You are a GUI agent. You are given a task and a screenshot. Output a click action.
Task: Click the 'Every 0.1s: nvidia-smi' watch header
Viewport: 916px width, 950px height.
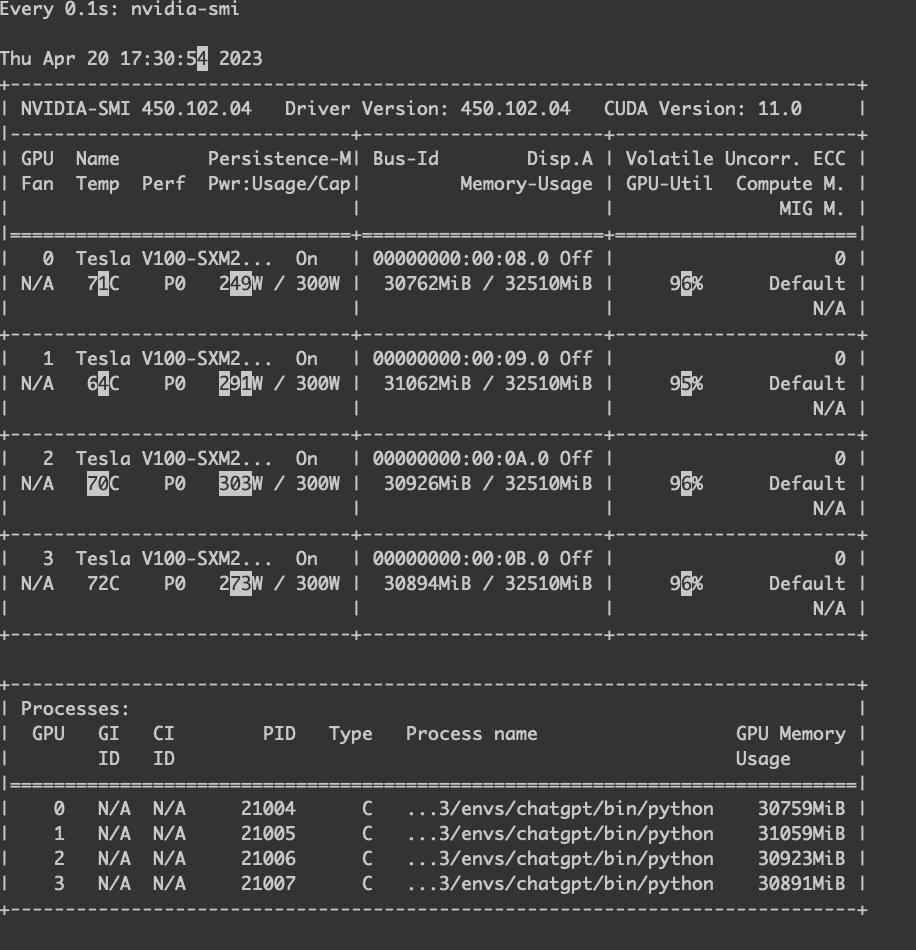click(x=119, y=9)
